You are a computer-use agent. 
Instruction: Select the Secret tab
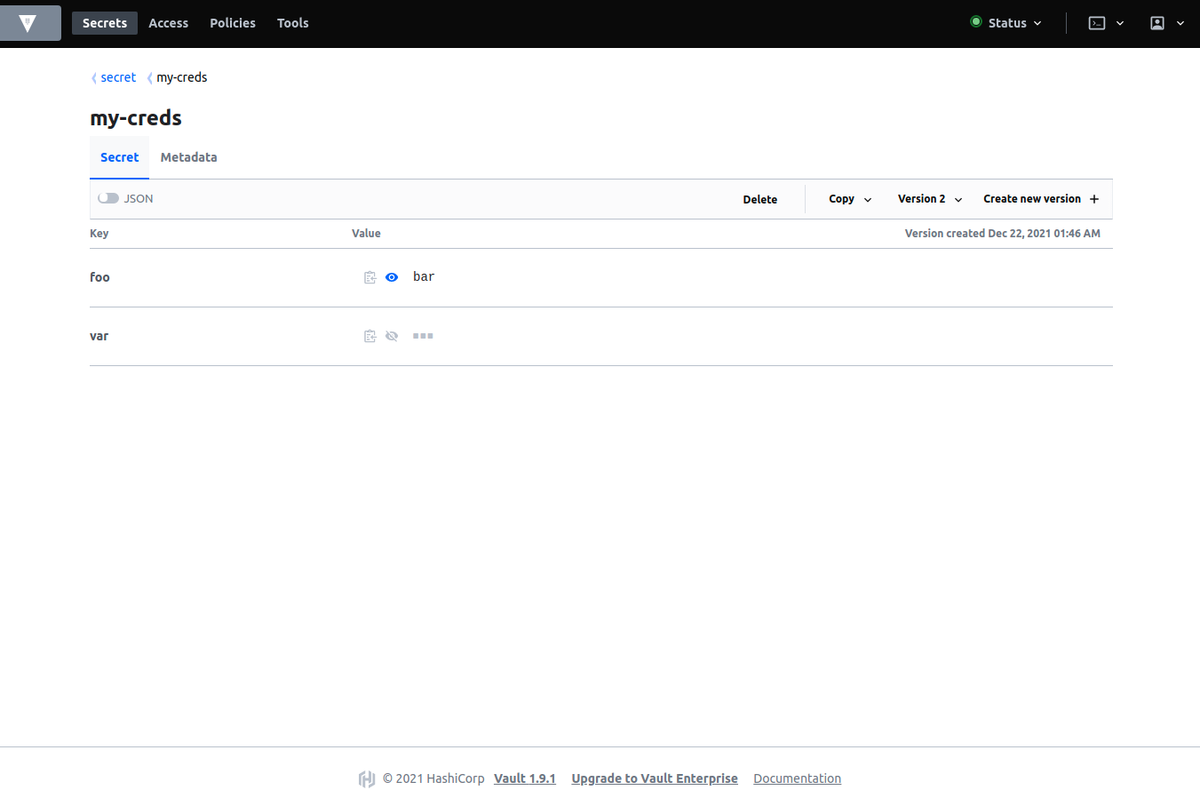click(x=120, y=157)
